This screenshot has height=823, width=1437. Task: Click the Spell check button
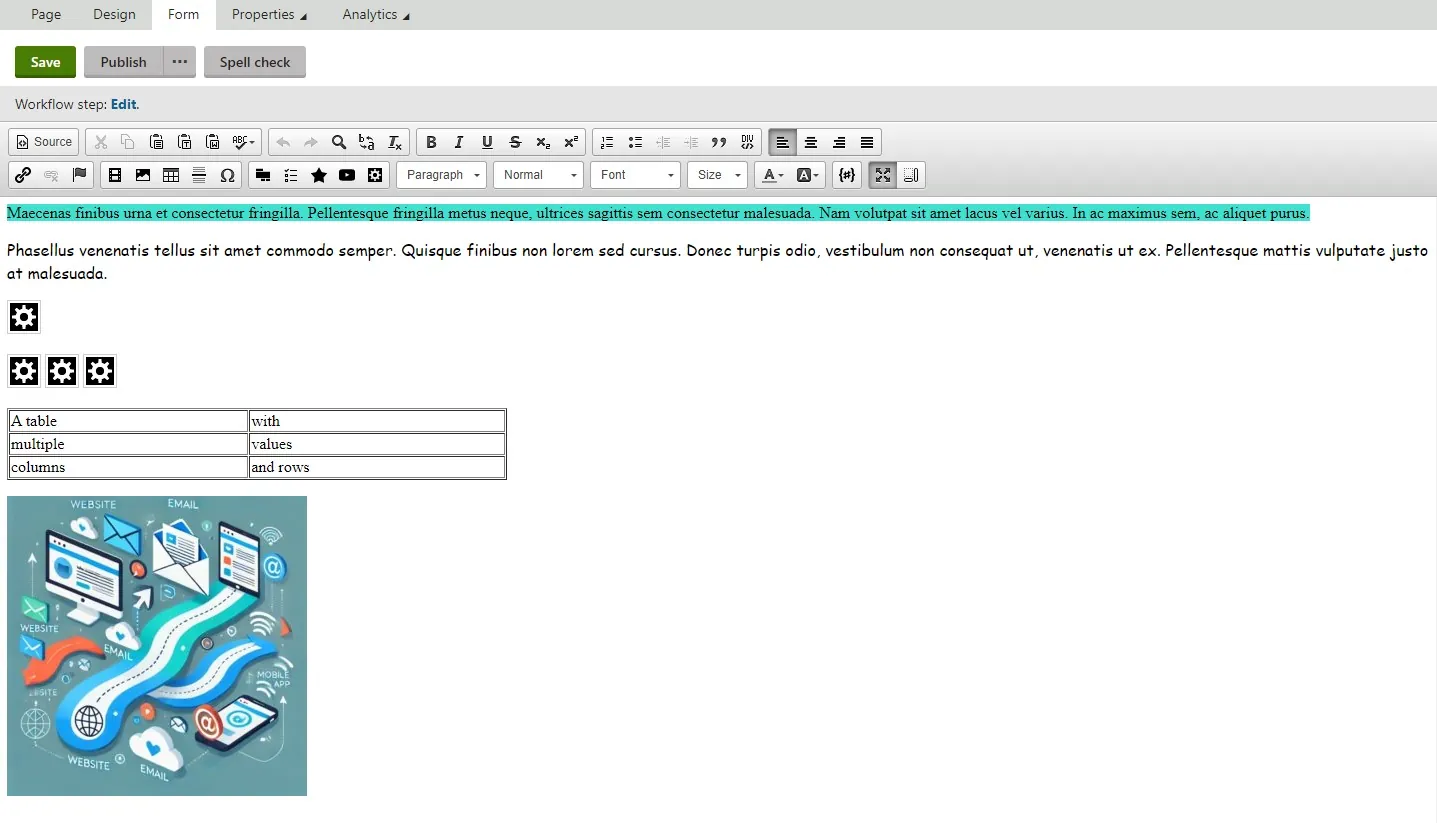pyautogui.click(x=255, y=62)
